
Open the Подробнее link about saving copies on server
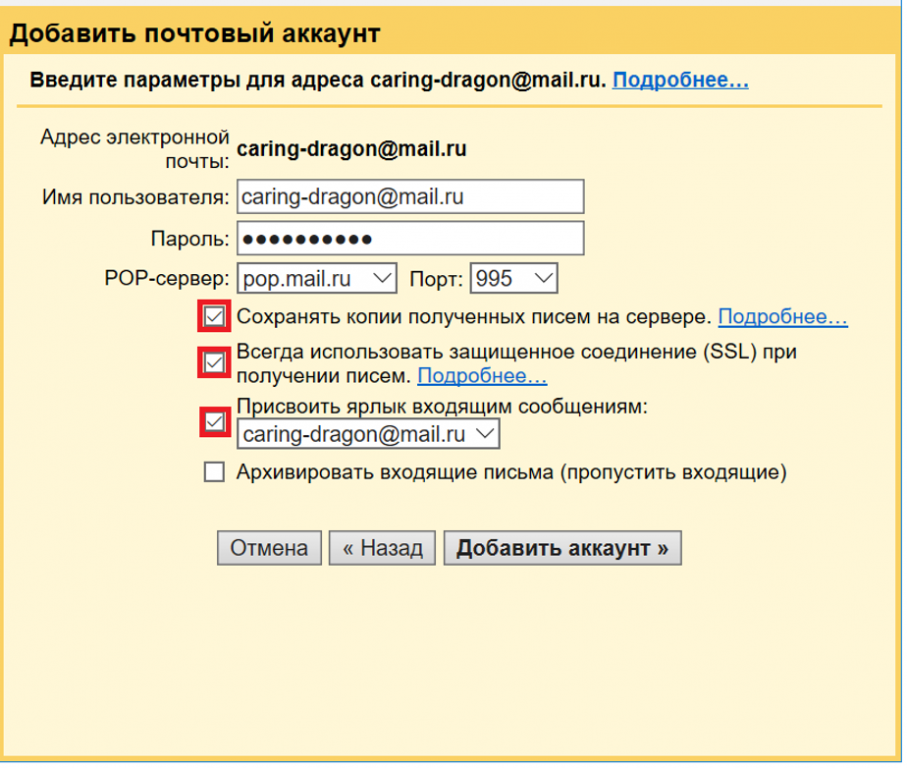(x=783, y=316)
